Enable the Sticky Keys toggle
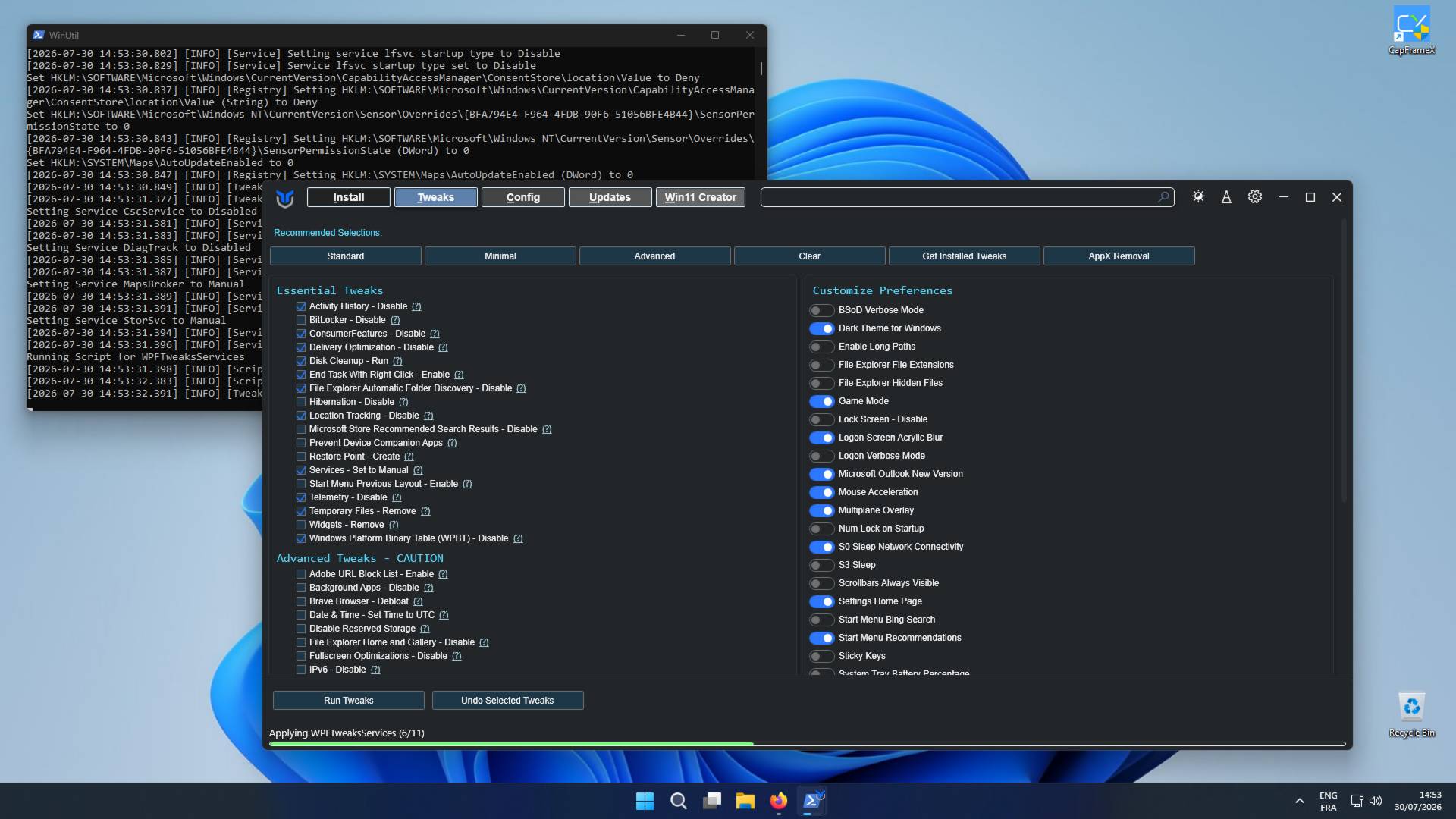Image resolution: width=1456 pixels, height=819 pixels. (x=821, y=656)
